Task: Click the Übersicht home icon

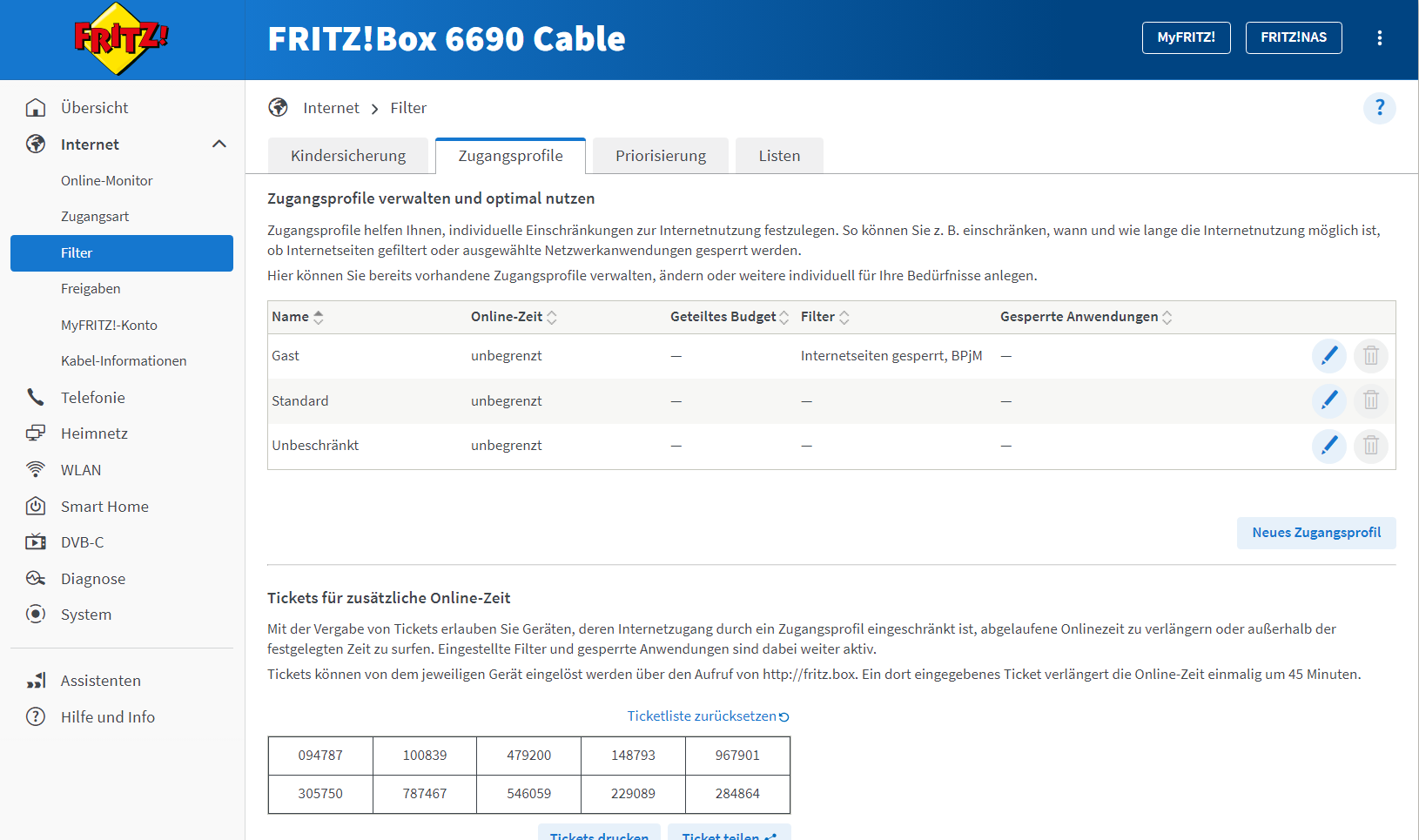Action: click(x=36, y=107)
